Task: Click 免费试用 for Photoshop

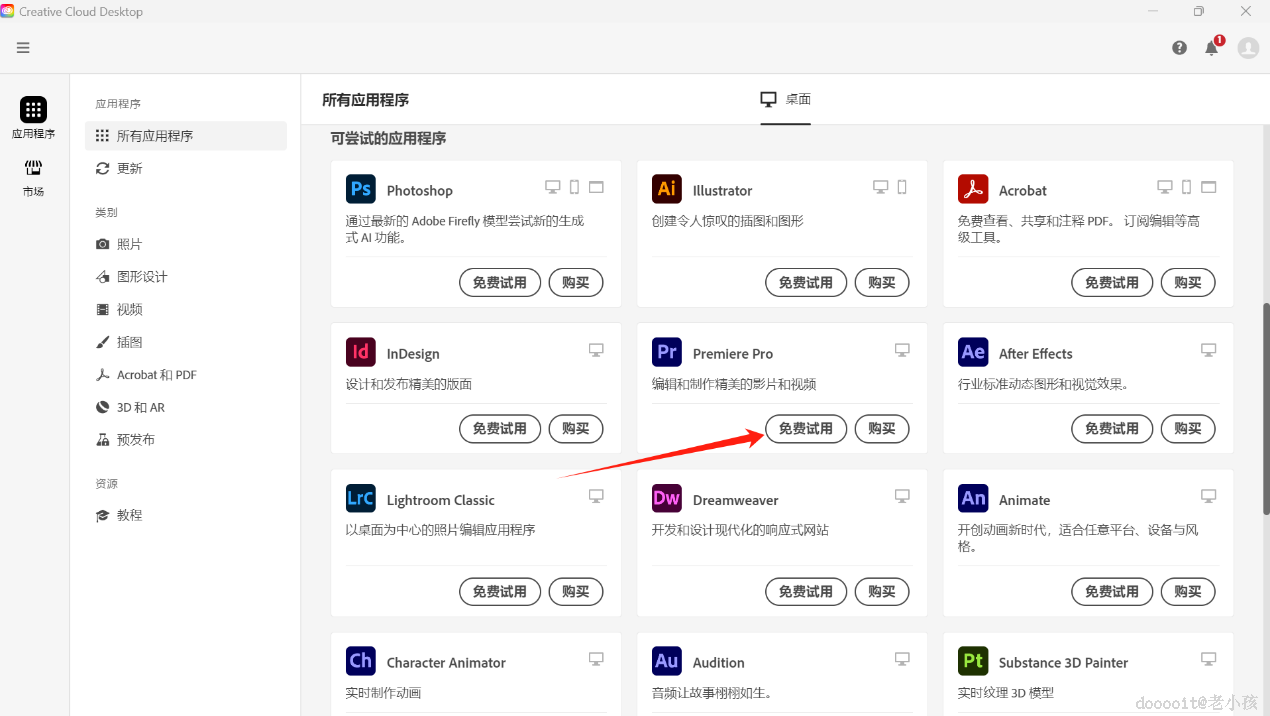Action: coord(499,282)
